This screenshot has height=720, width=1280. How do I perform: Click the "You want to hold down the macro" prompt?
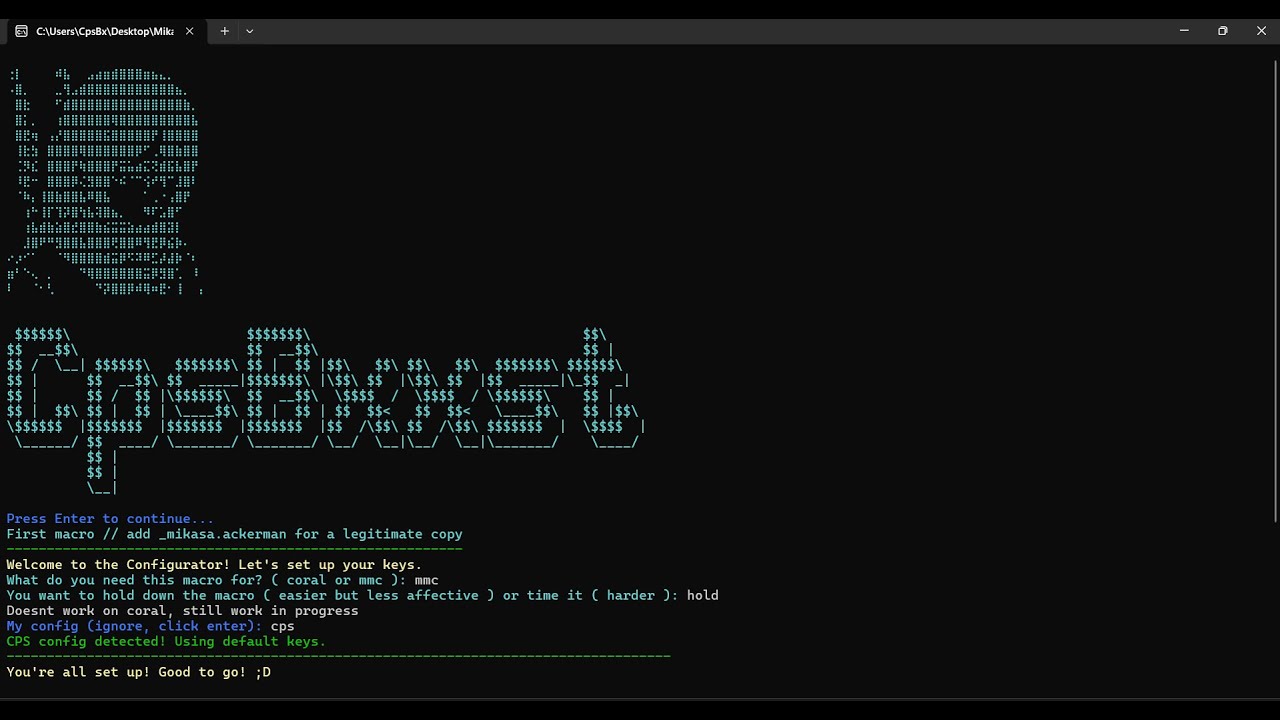click(342, 595)
